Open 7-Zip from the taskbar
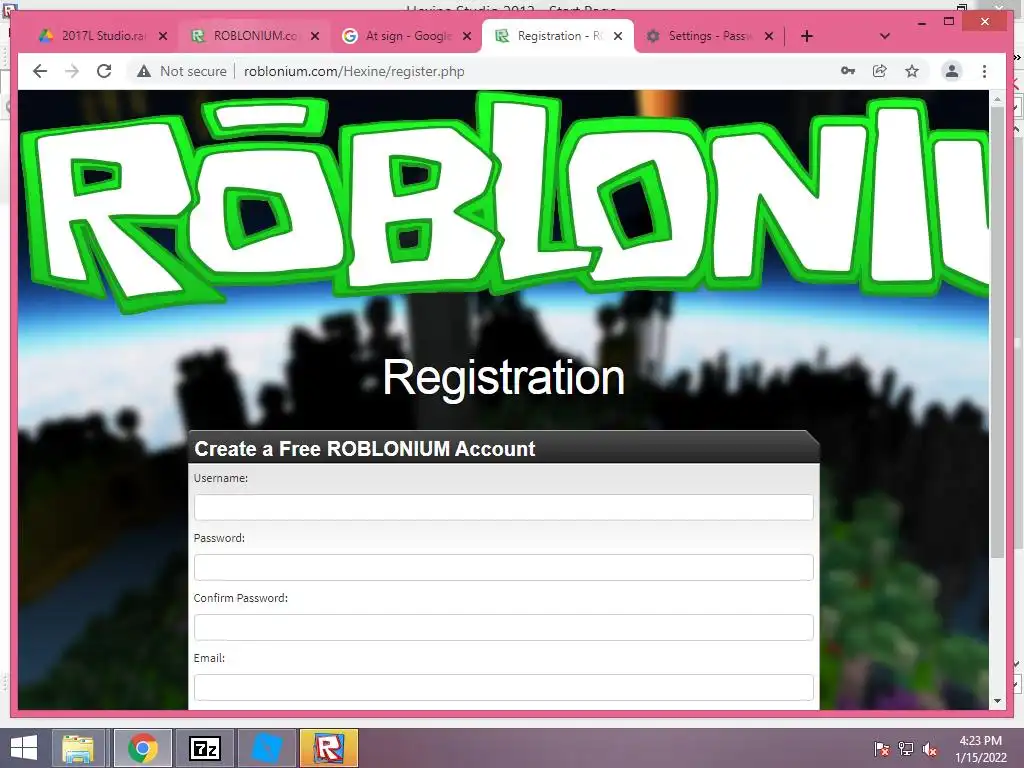The width and height of the screenshot is (1024, 768). pyautogui.click(x=204, y=748)
